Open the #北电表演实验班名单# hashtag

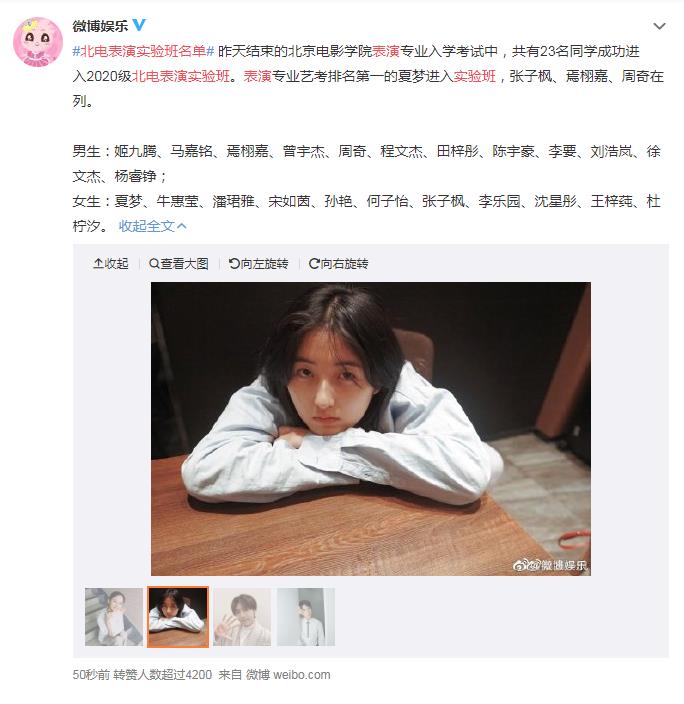(x=143, y=51)
